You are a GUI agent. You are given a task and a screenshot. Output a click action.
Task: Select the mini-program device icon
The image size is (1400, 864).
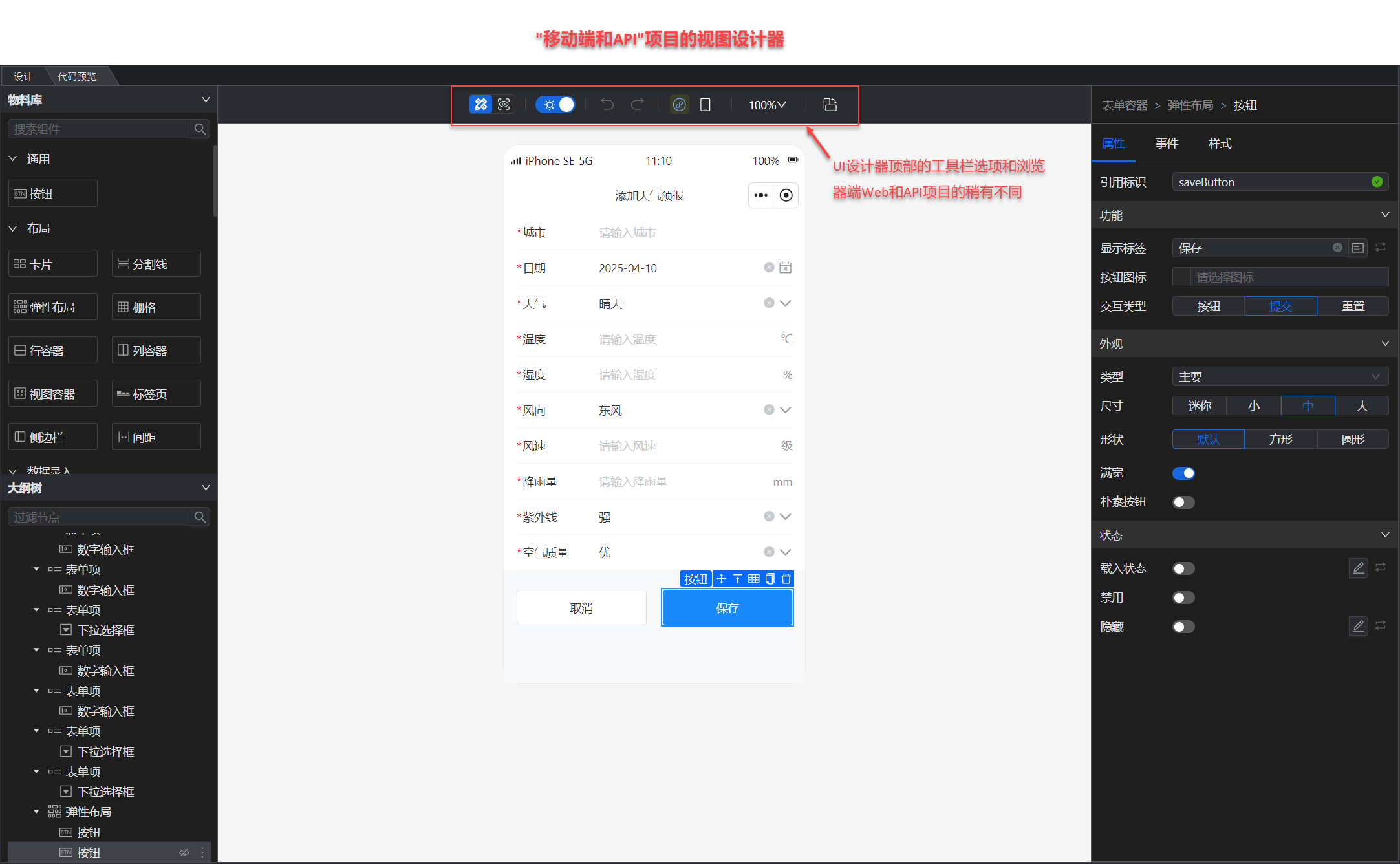point(679,104)
